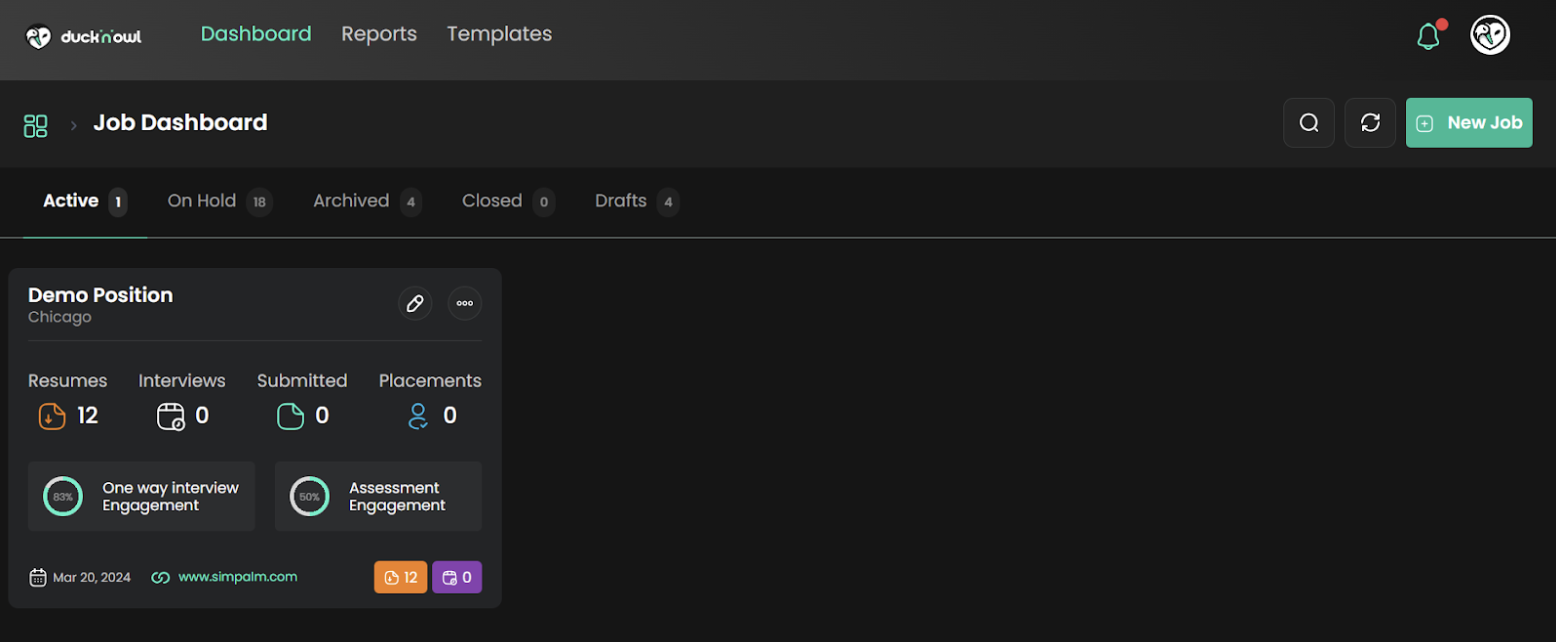Click the duck'n'owl logo

84,37
